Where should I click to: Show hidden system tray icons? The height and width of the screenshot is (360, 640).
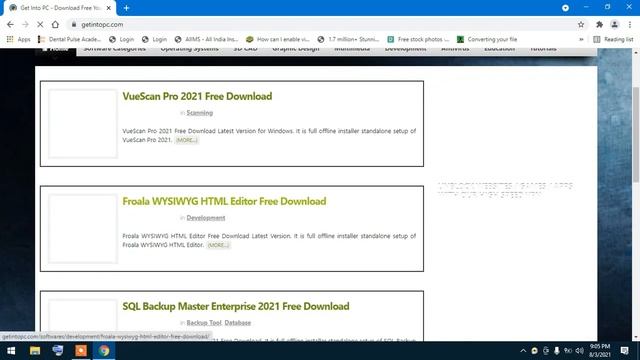tap(523, 351)
